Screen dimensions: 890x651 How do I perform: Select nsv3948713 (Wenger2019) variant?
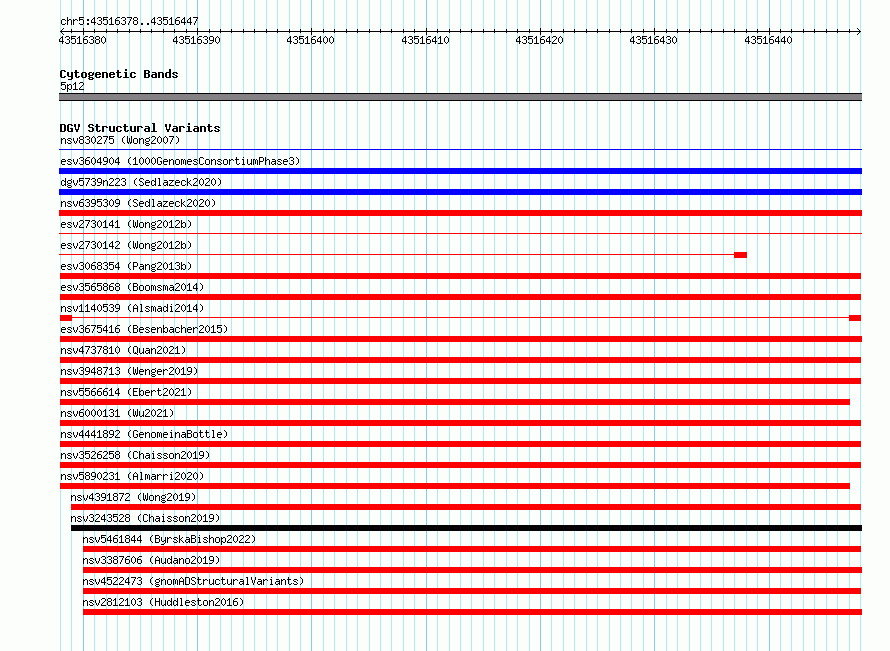[129, 371]
